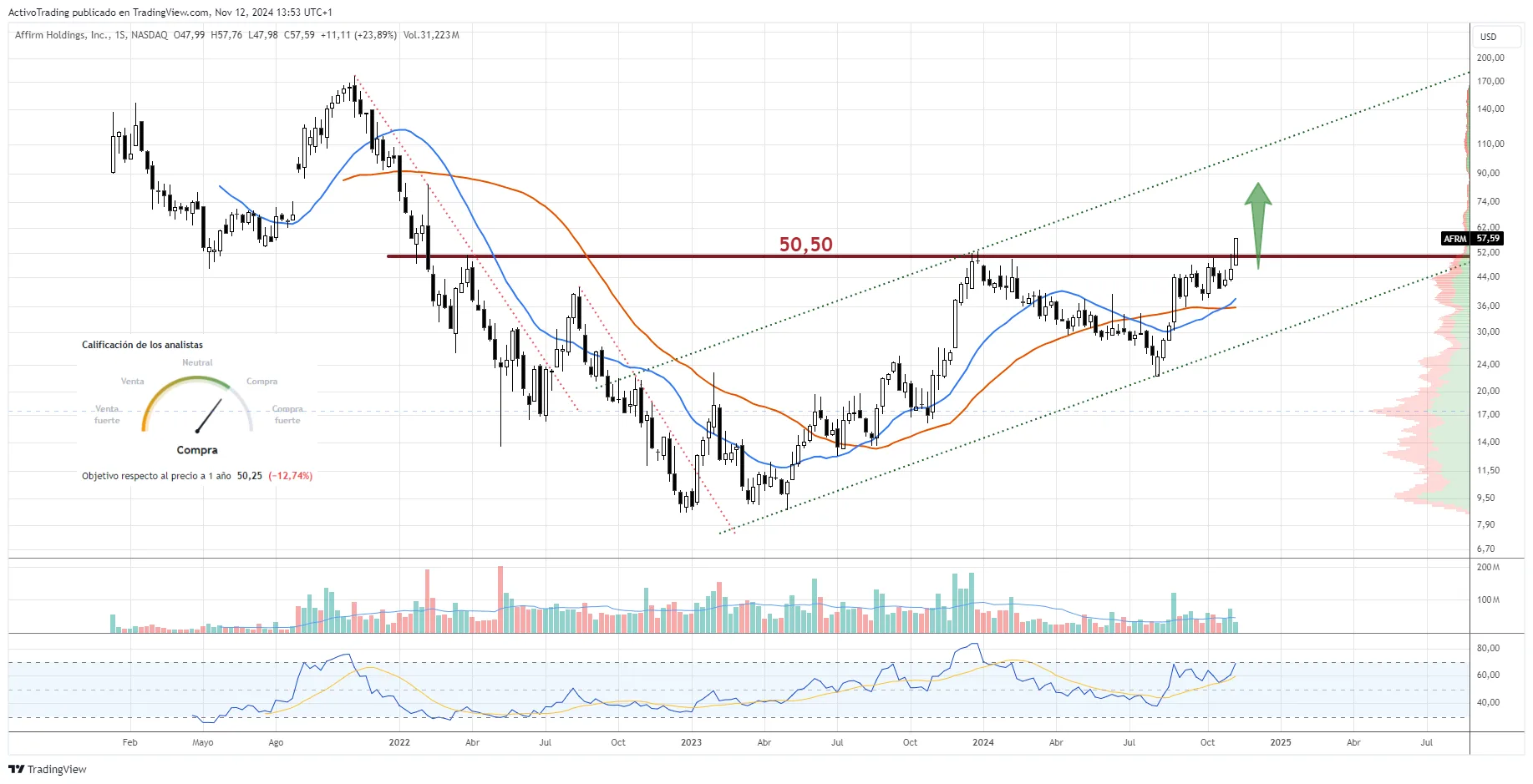The width and height of the screenshot is (1533, 784).
Task: Click the analyst rating gauge needle
Action: click(209, 415)
